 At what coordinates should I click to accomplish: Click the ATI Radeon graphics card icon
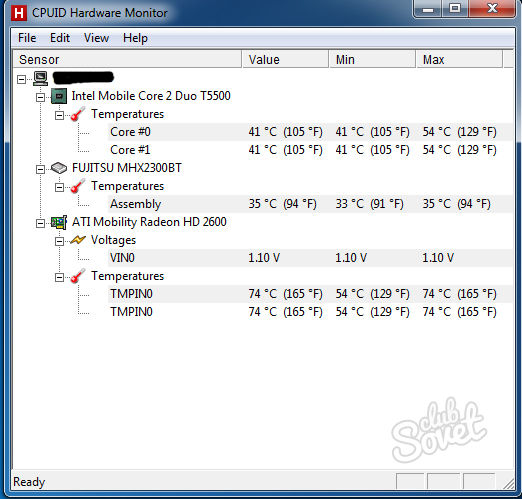point(59,222)
